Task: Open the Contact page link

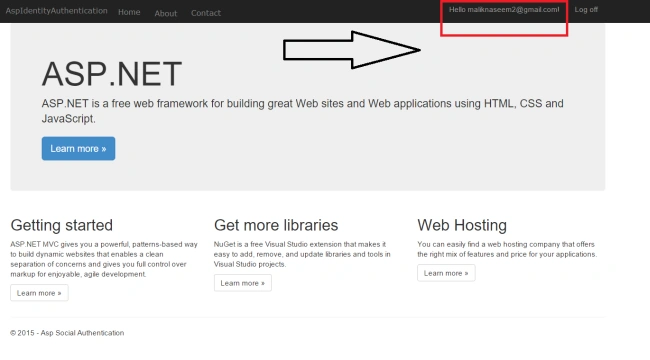Action: pyautogui.click(x=206, y=13)
